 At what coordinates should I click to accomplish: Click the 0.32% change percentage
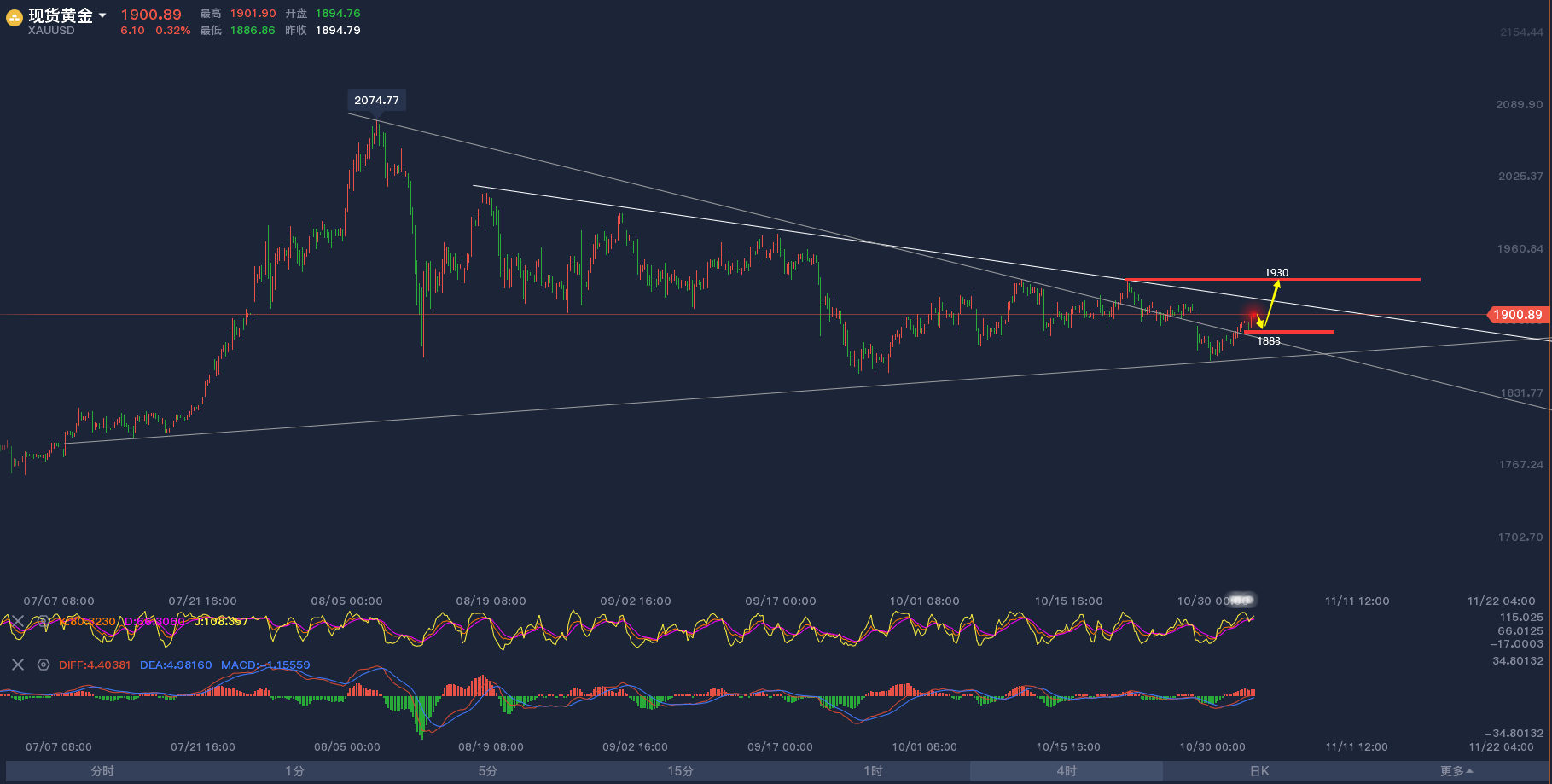[x=173, y=31]
